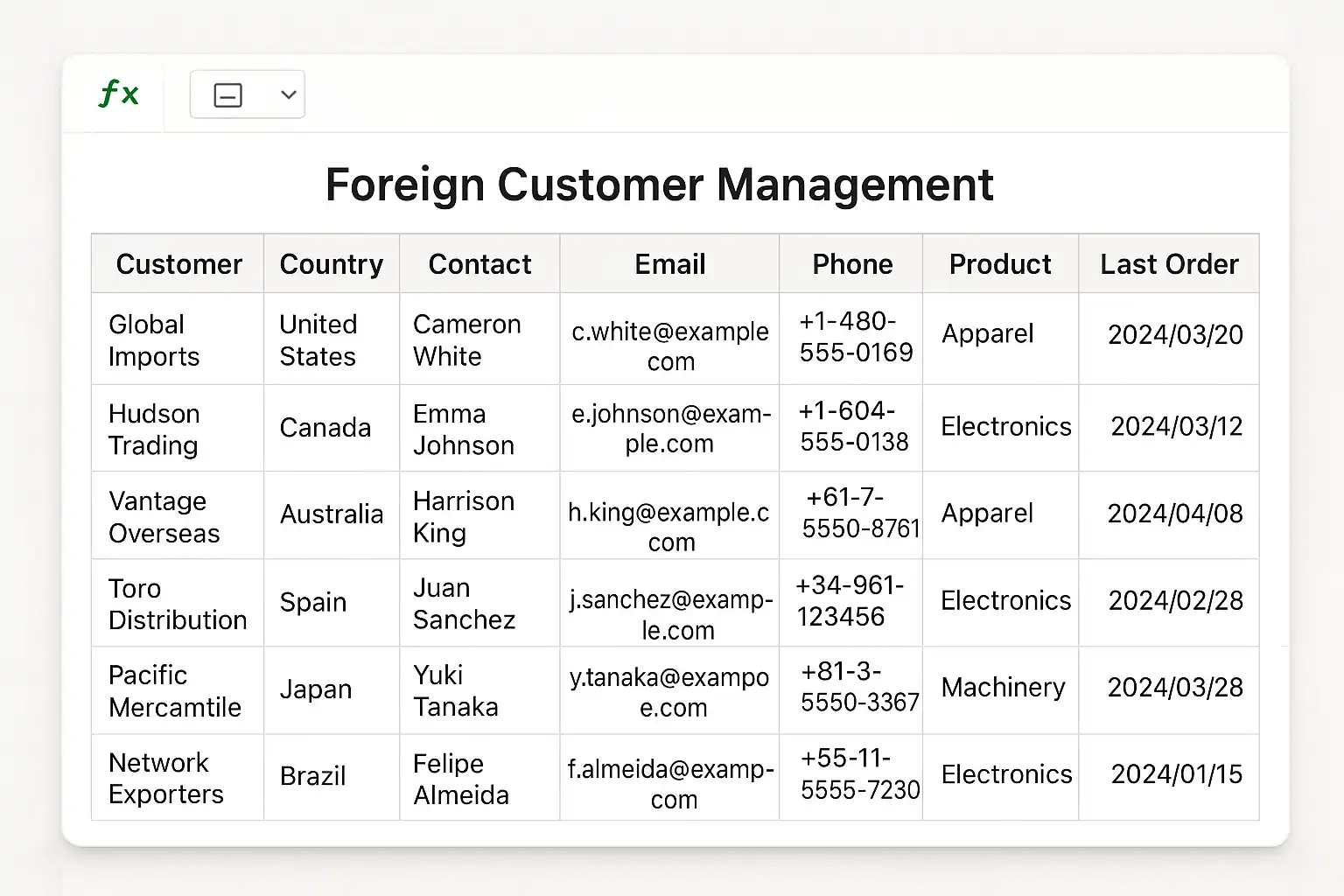Screen dimensions: 1344x896
Task: Click the Foreign Customer Management title
Action: coord(659,185)
